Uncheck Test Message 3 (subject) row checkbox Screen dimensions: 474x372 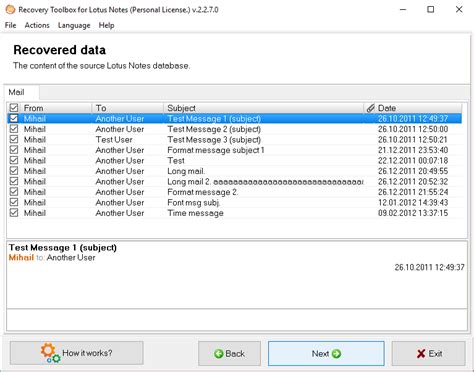(x=14, y=139)
